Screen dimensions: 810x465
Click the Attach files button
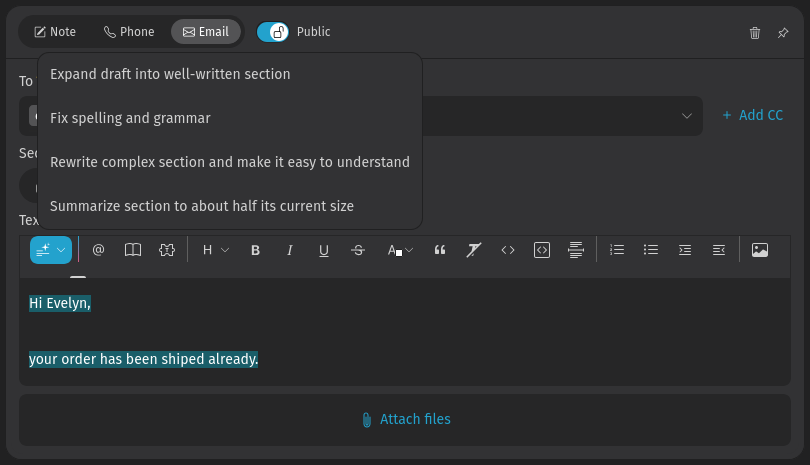point(406,420)
